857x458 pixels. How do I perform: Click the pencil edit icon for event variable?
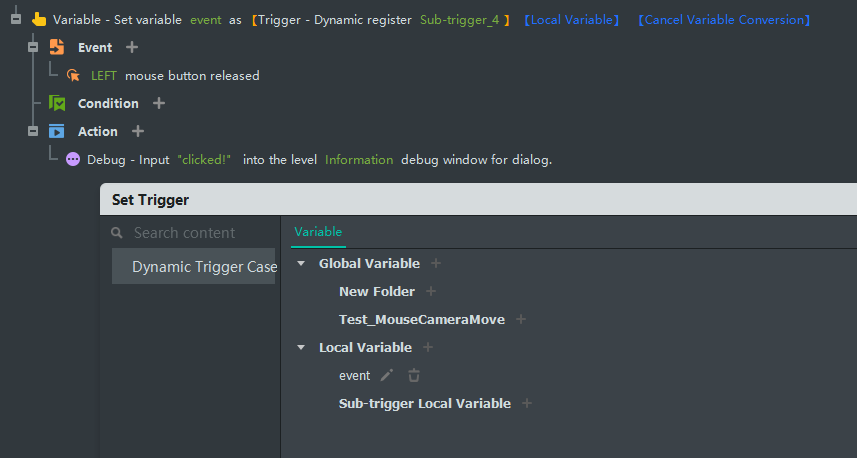pos(388,375)
